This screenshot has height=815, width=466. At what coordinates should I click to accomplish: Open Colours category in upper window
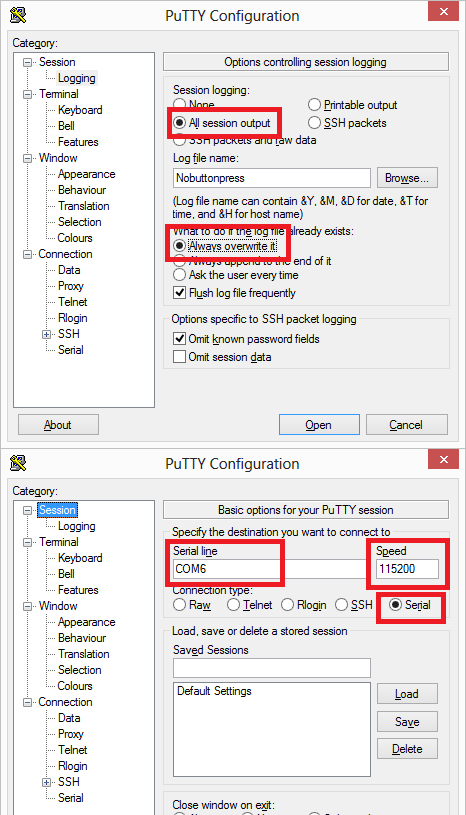click(75, 238)
